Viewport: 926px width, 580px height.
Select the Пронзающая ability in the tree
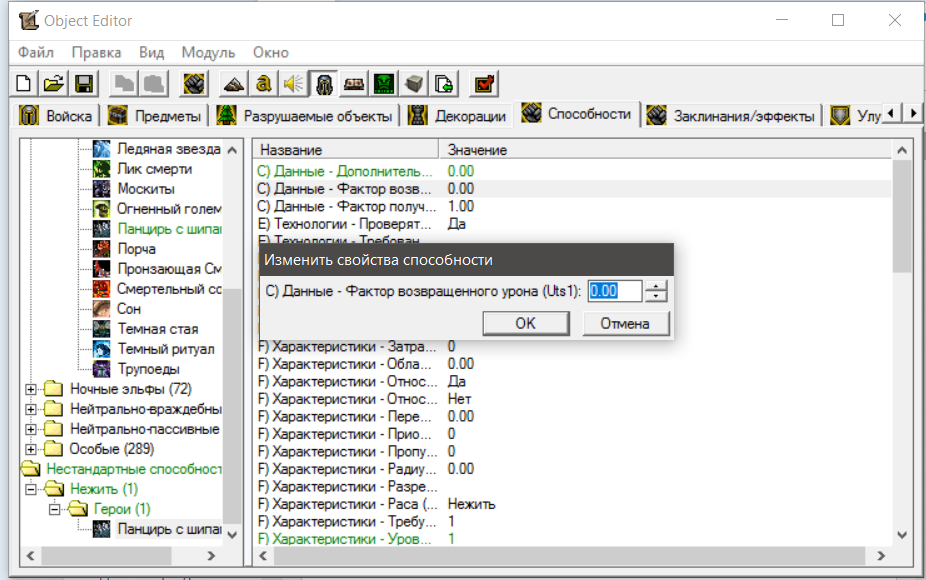pos(169,269)
